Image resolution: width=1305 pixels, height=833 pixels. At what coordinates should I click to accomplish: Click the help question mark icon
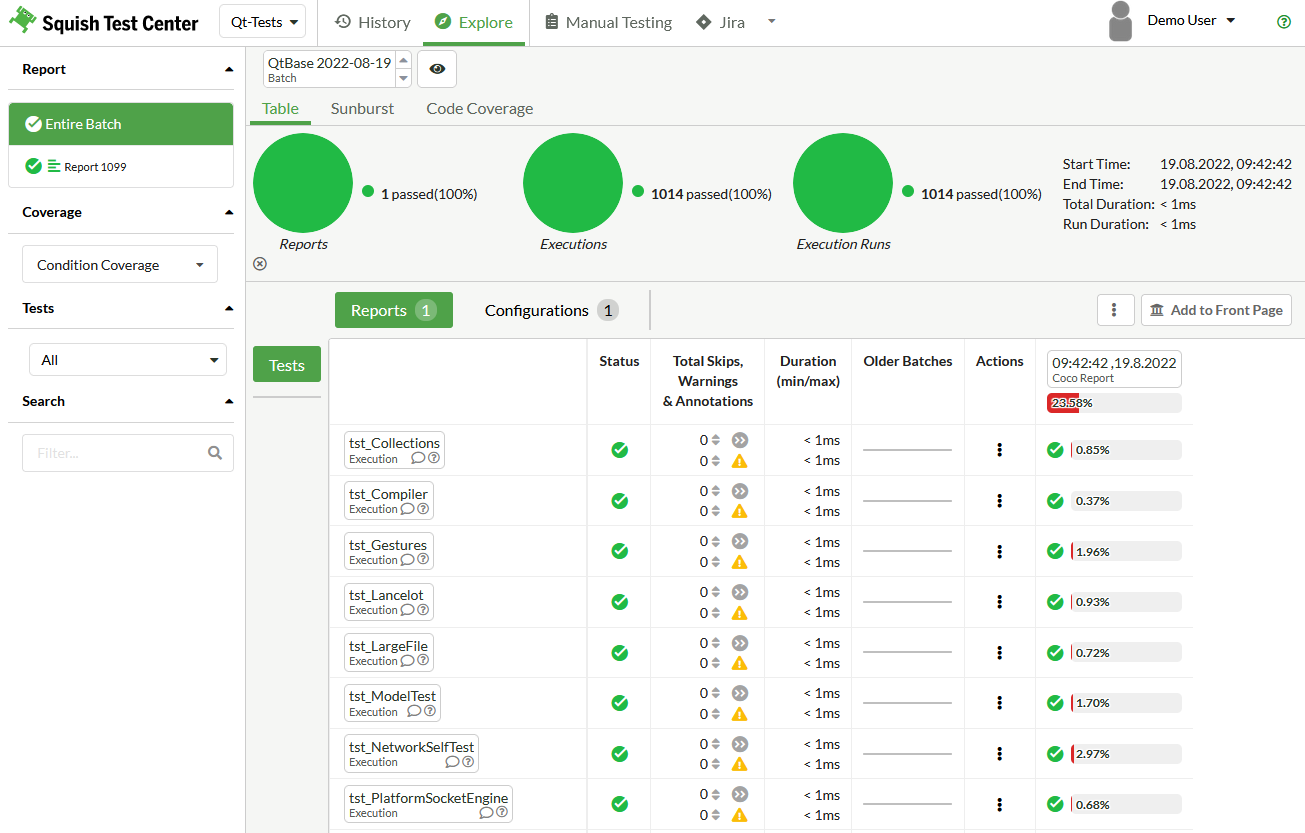tap(1284, 22)
